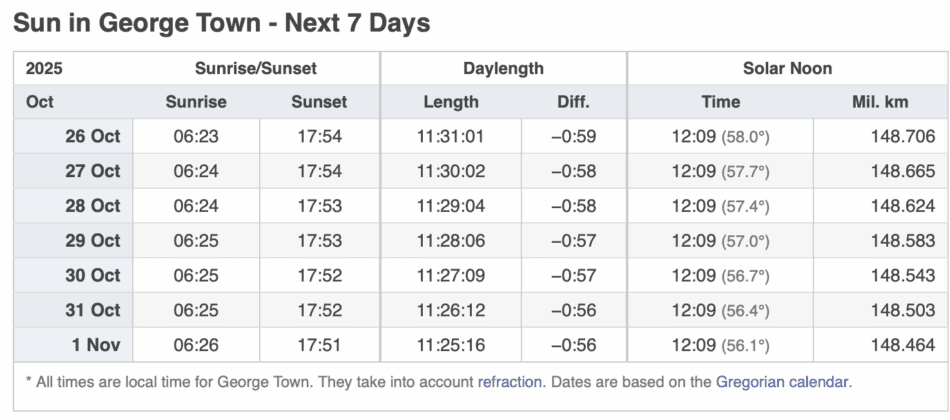Click the Sunrise column header

coord(196,102)
